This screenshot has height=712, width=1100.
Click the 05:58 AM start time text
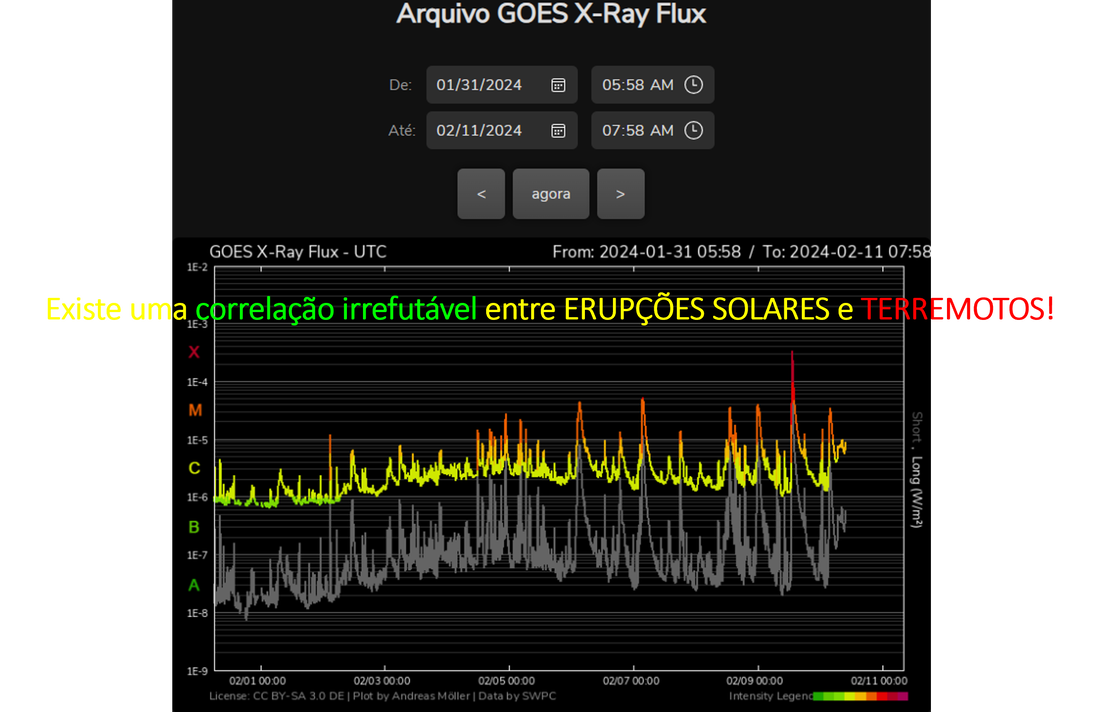[637, 85]
